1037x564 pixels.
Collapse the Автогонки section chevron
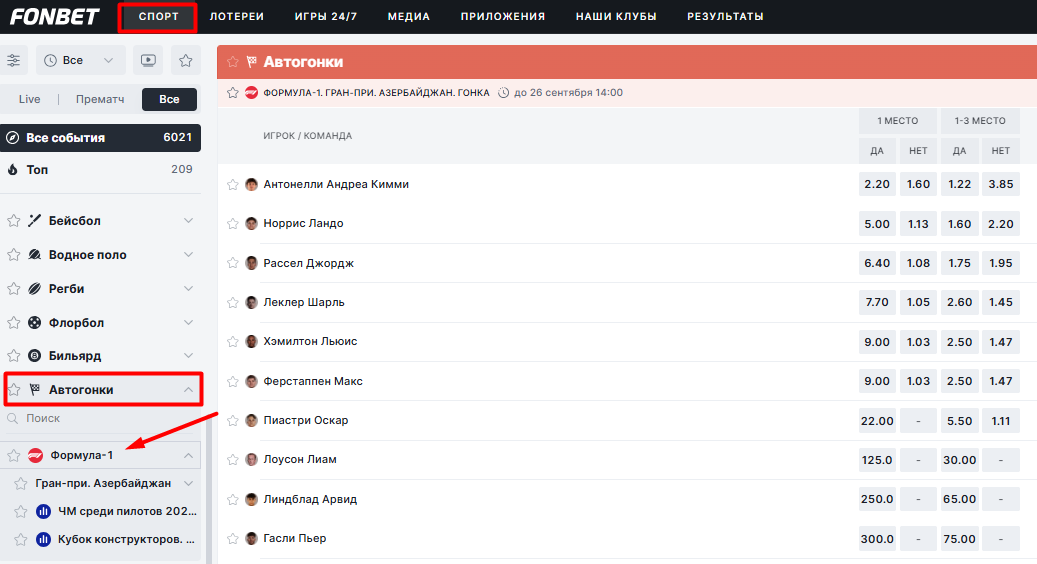coord(188,390)
